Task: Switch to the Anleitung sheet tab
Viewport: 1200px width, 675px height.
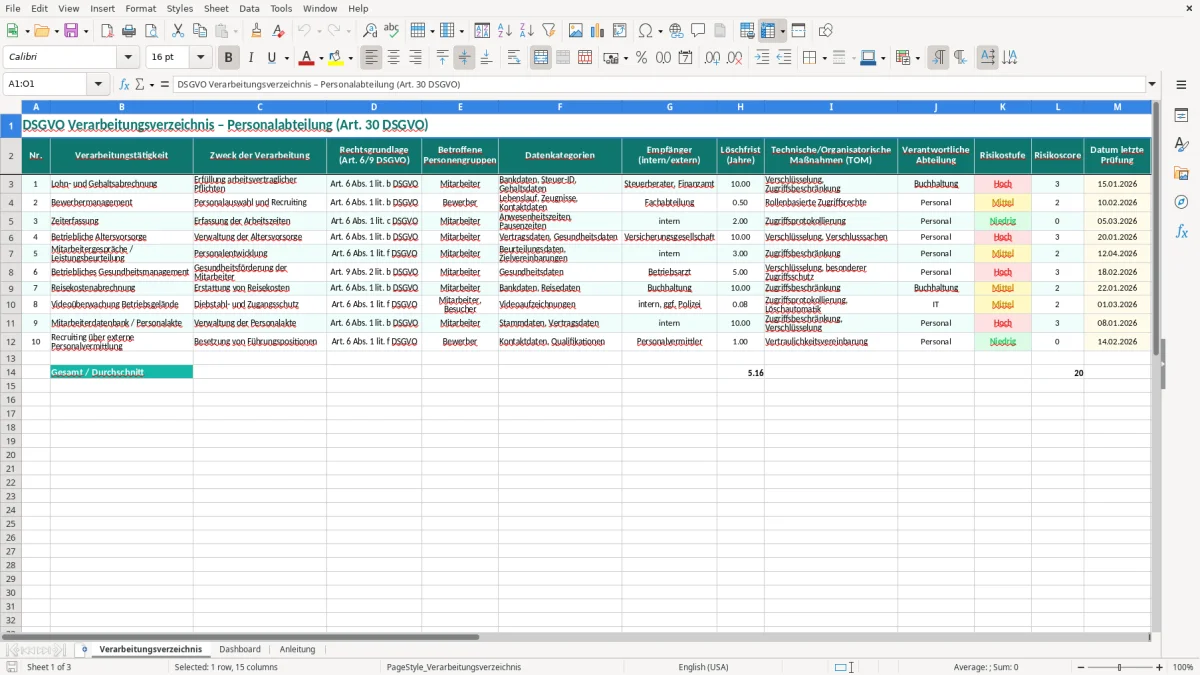Action: [x=297, y=649]
